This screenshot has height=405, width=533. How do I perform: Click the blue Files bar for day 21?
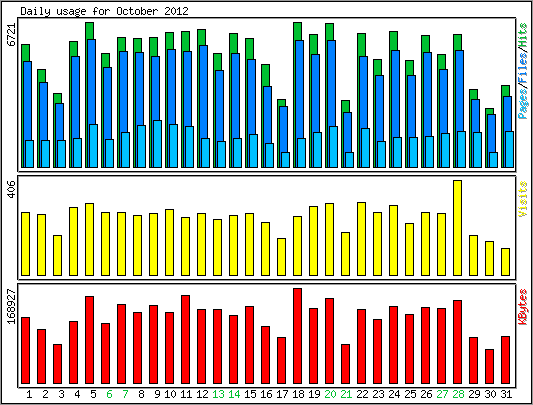pyautogui.click(x=347, y=132)
